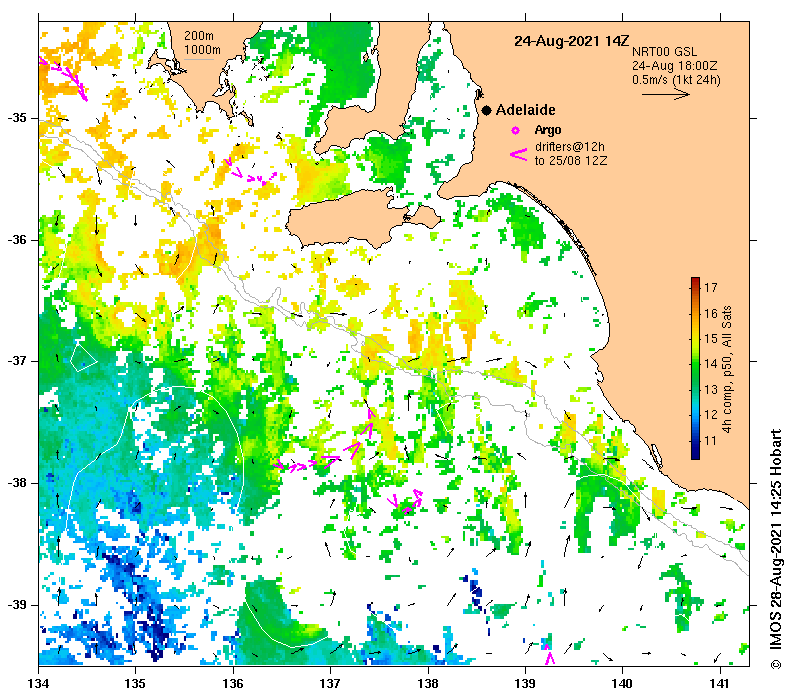This screenshot has height=700, width=791.
Task: Click the 'to 25/08 12Z' legend text
Action: point(571,161)
